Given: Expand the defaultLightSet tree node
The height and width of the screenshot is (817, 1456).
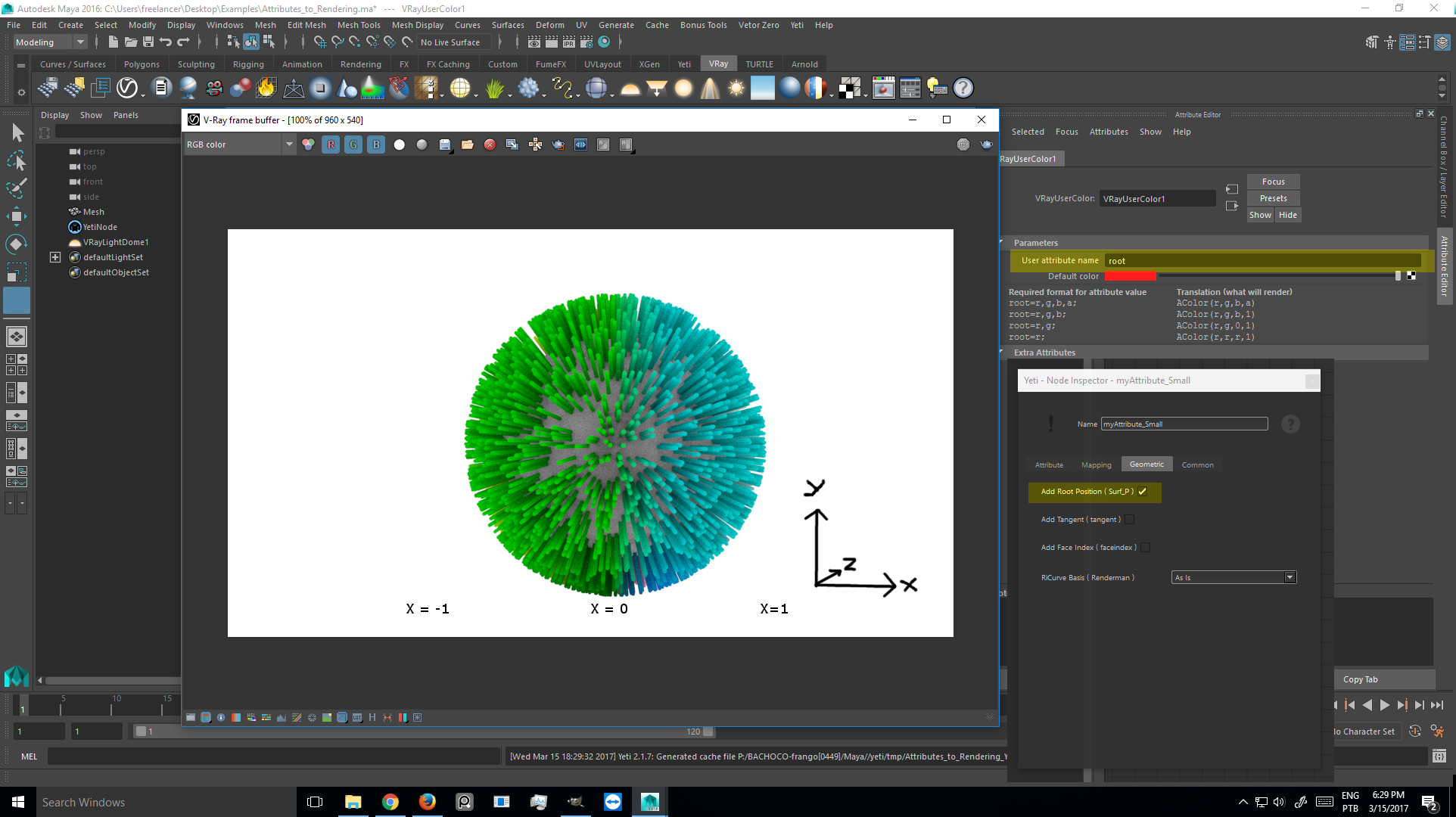Looking at the screenshot, I should 55,257.
